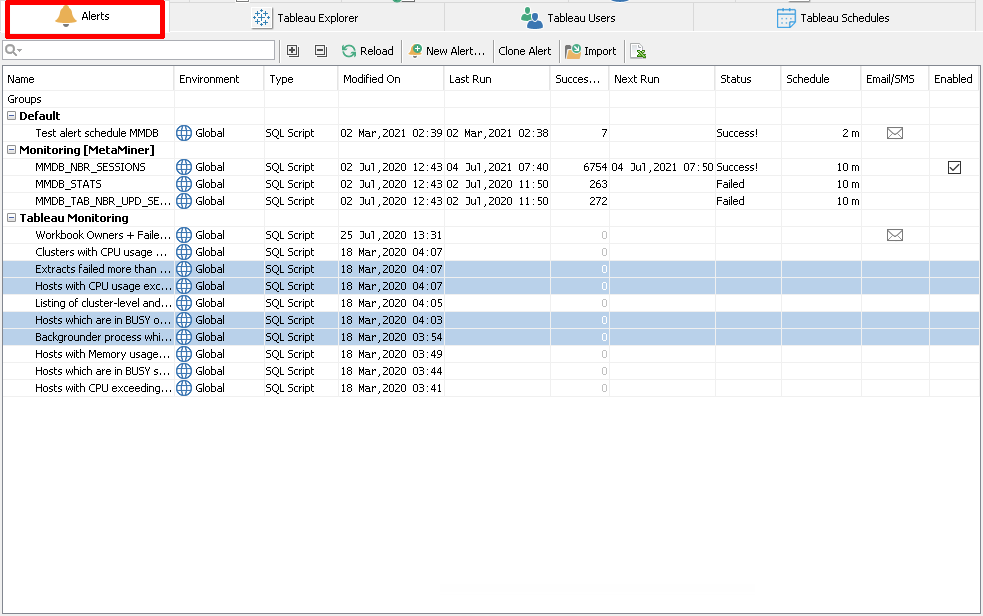Image resolution: width=983 pixels, height=616 pixels.
Task: Click the globe icon in the Workbook Owners row
Action: 184,235
